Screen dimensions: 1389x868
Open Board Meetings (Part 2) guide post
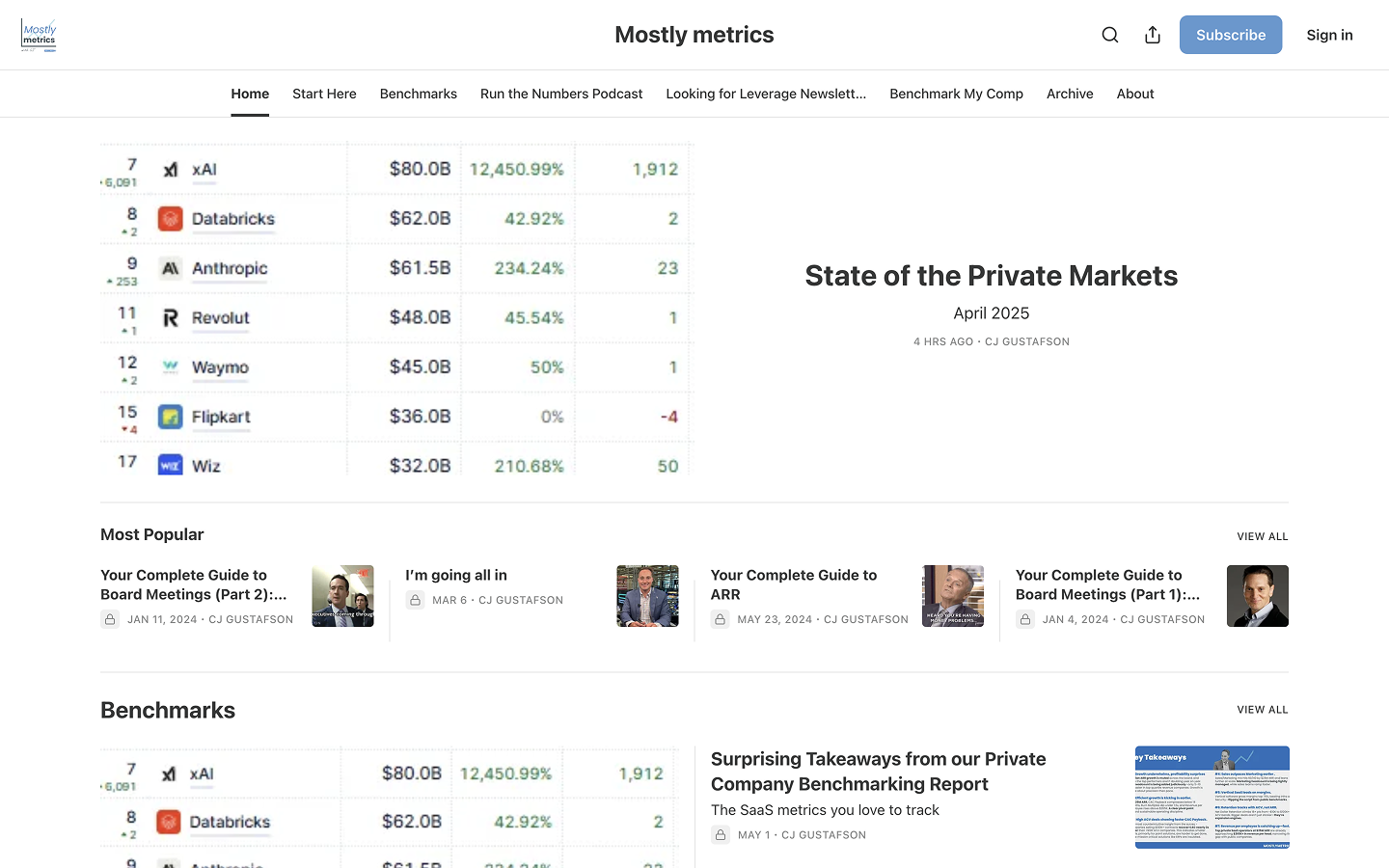[x=194, y=584]
